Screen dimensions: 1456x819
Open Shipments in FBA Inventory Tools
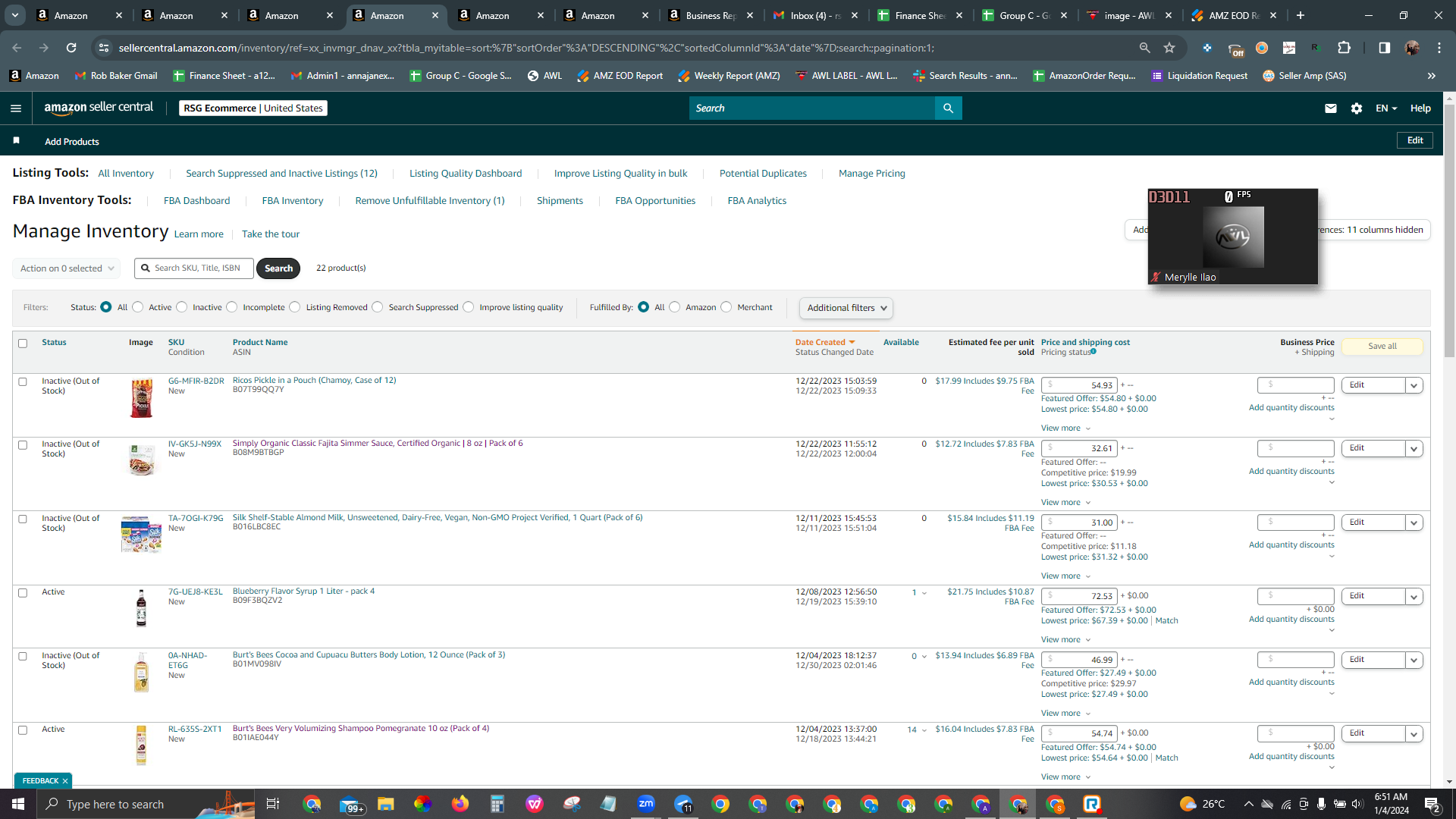(x=560, y=201)
